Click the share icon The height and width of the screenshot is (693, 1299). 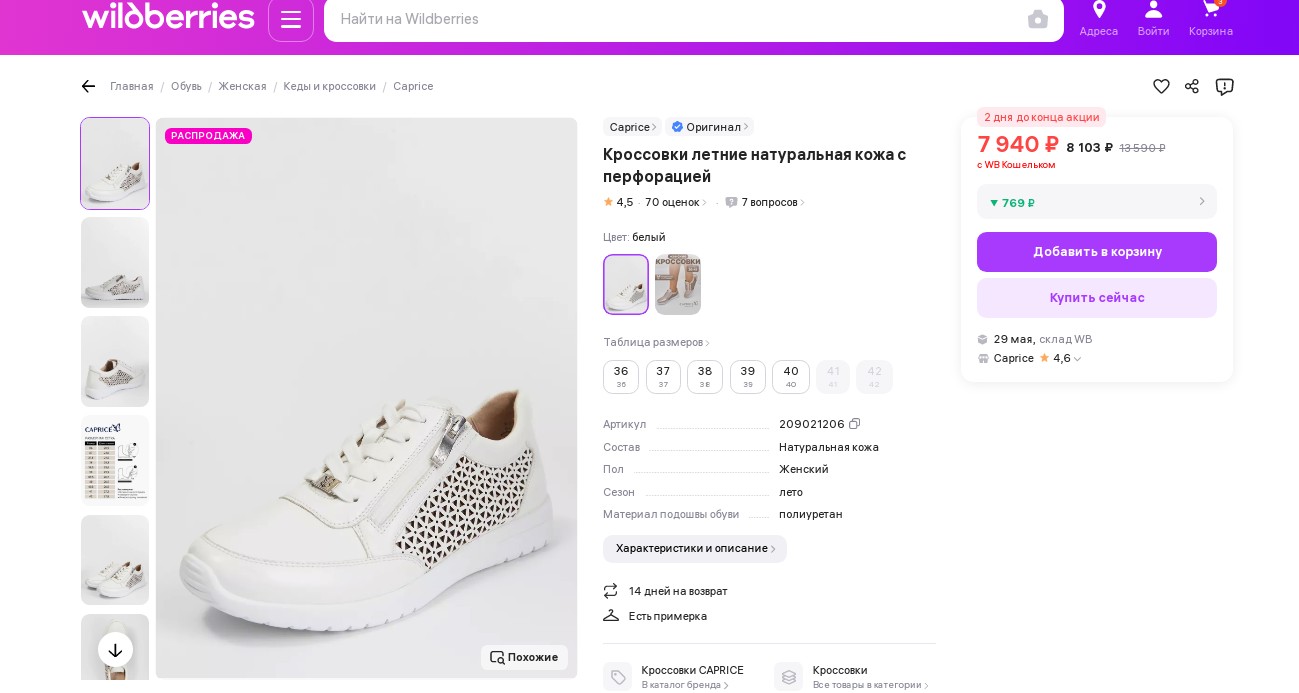click(x=1192, y=86)
